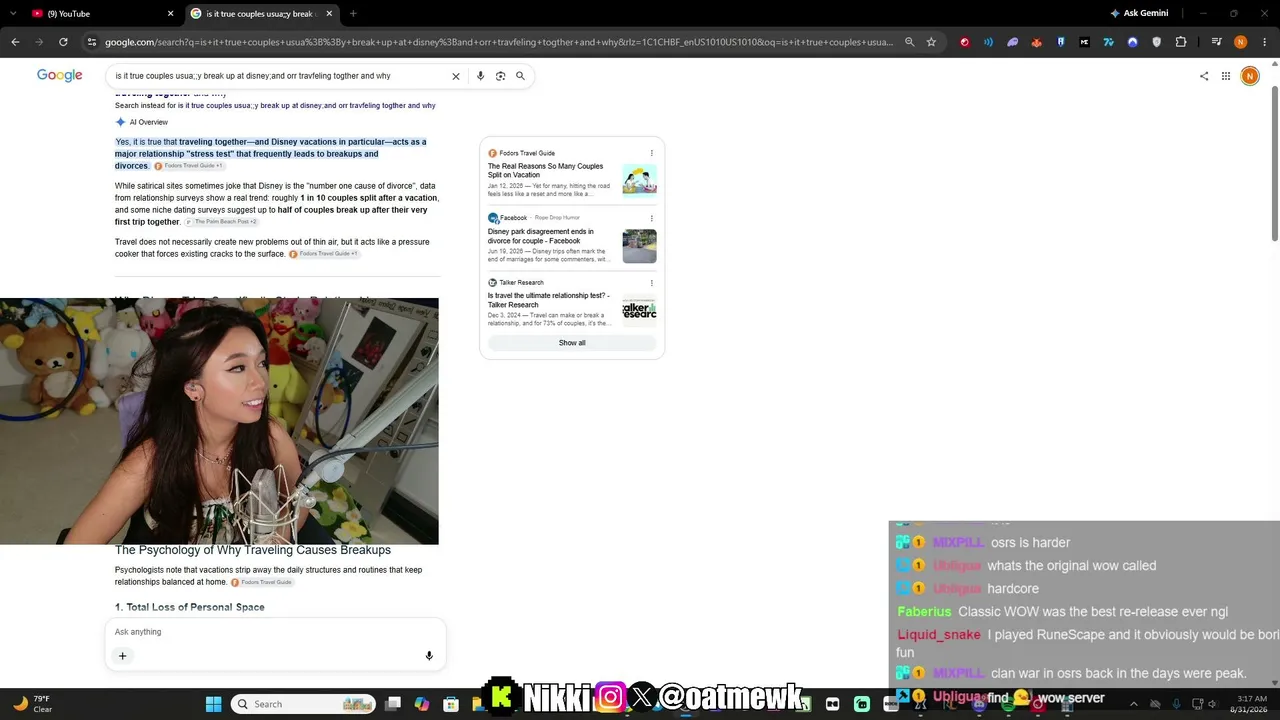Open the Google account N avatar
The width and height of the screenshot is (1280, 720).
pos(1249,76)
